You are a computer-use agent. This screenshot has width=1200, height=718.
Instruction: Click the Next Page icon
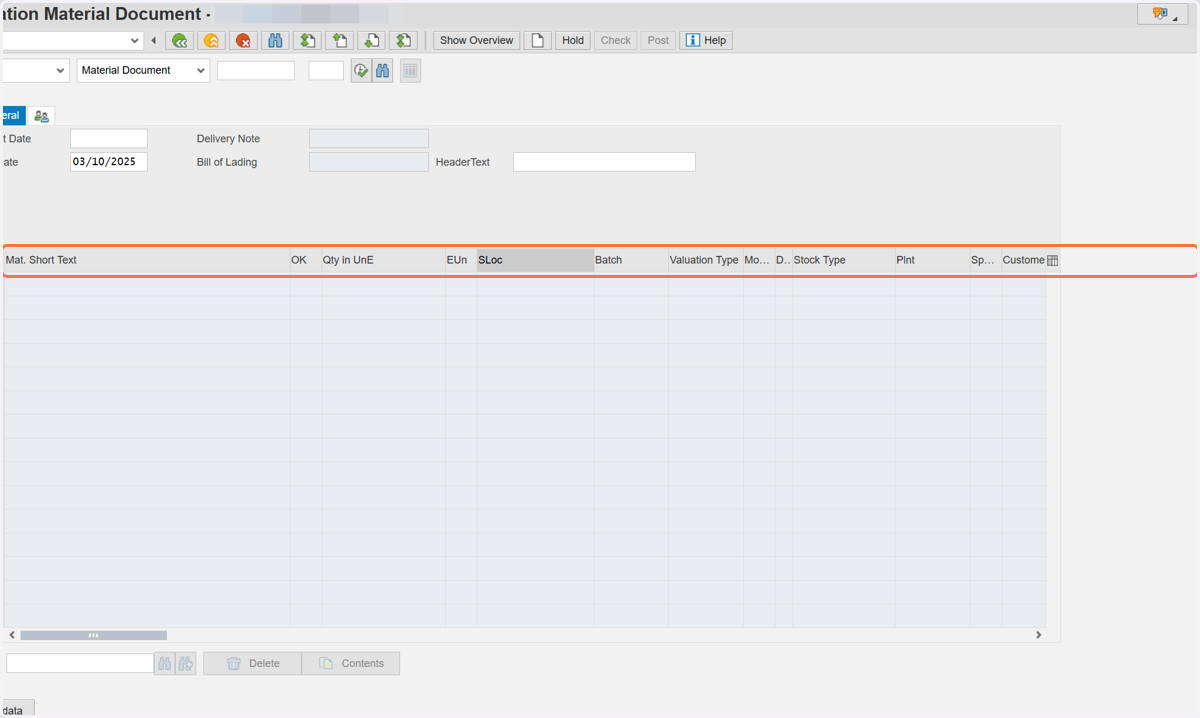tap(371, 41)
